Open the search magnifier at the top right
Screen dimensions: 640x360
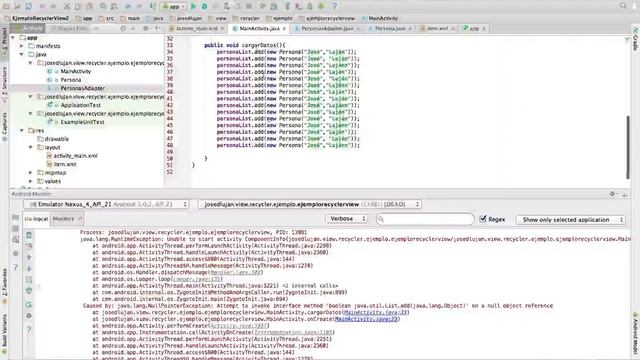click(623, 6)
